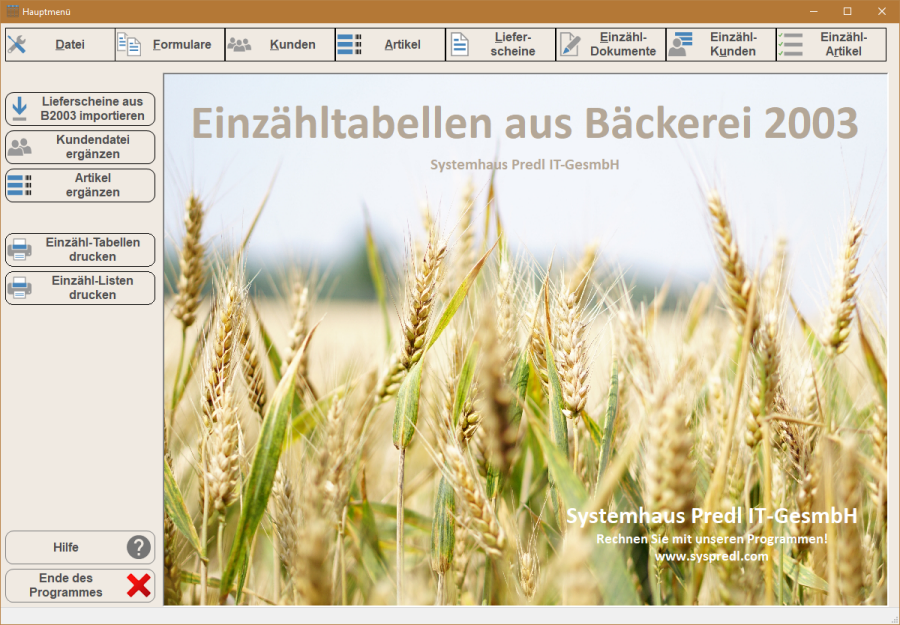900x625 pixels.
Task: Print Einzähl-Tabellen
Action: tap(80, 250)
